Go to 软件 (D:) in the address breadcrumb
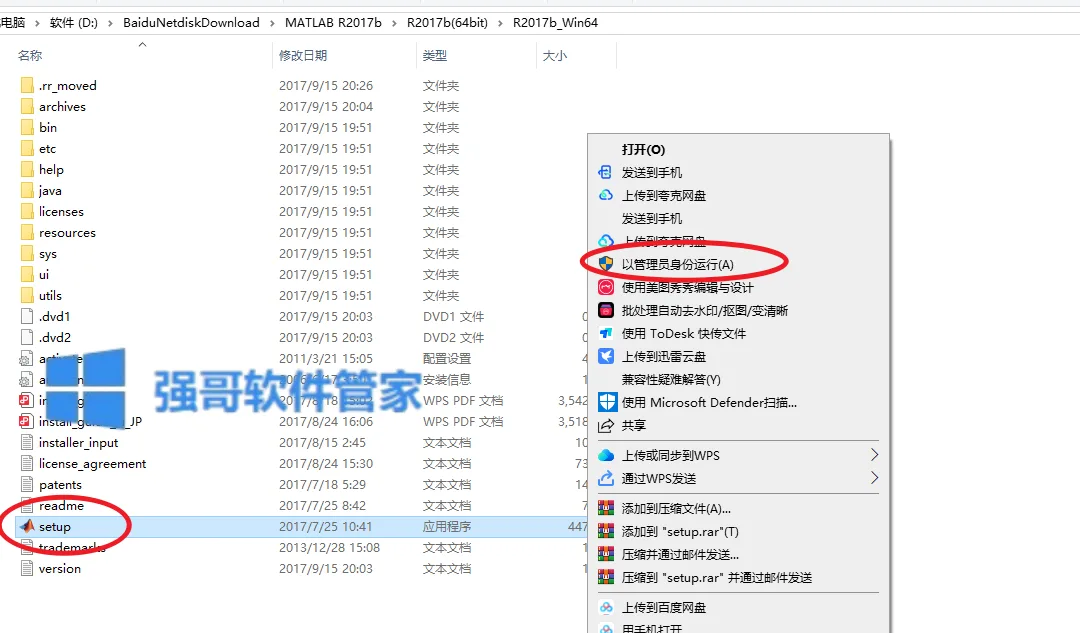This screenshot has height=633, width=1080. click(74, 23)
